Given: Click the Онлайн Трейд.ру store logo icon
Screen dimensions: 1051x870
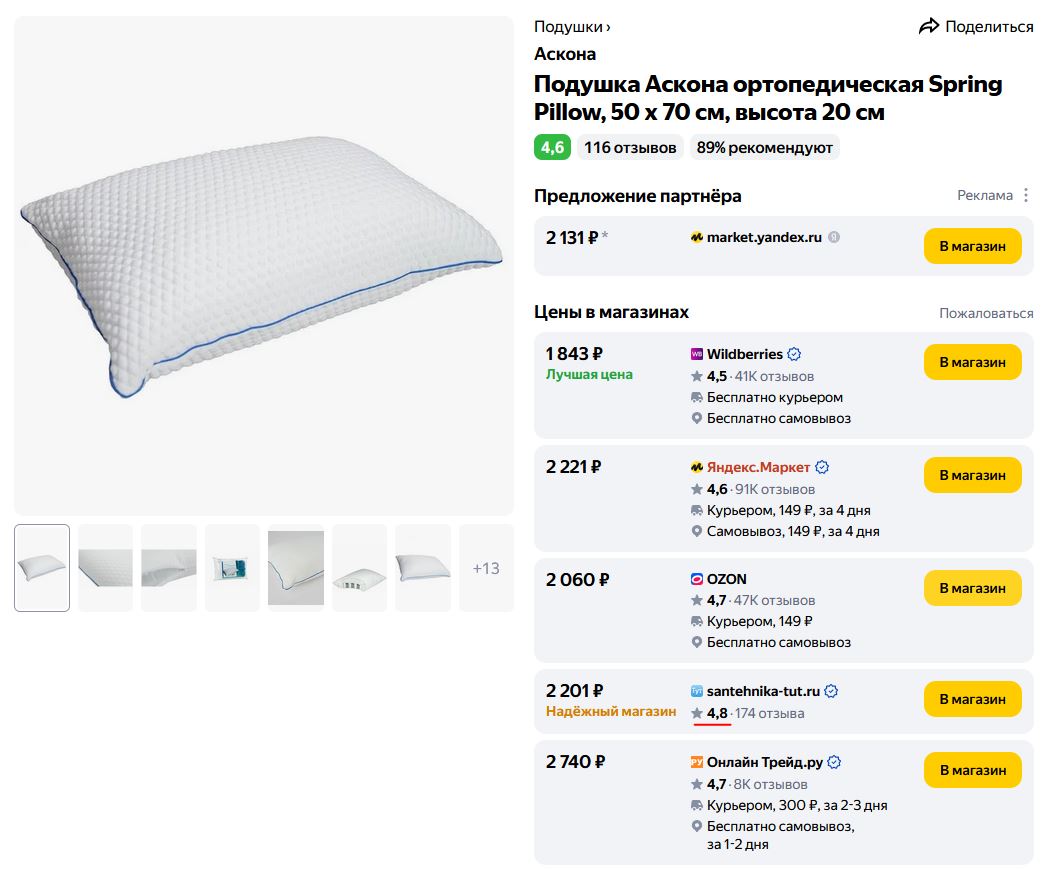Looking at the screenshot, I should pyautogui.click(x=697, y=762).
